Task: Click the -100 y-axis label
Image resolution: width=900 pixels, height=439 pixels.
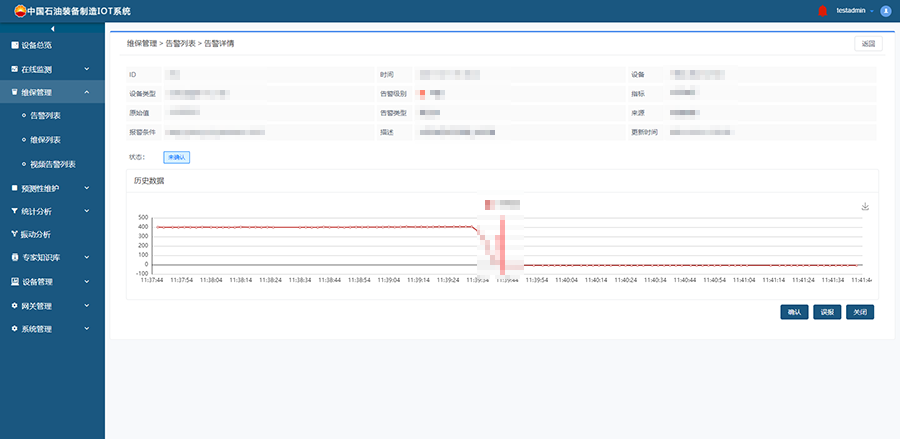Action: tap(142, 274)
